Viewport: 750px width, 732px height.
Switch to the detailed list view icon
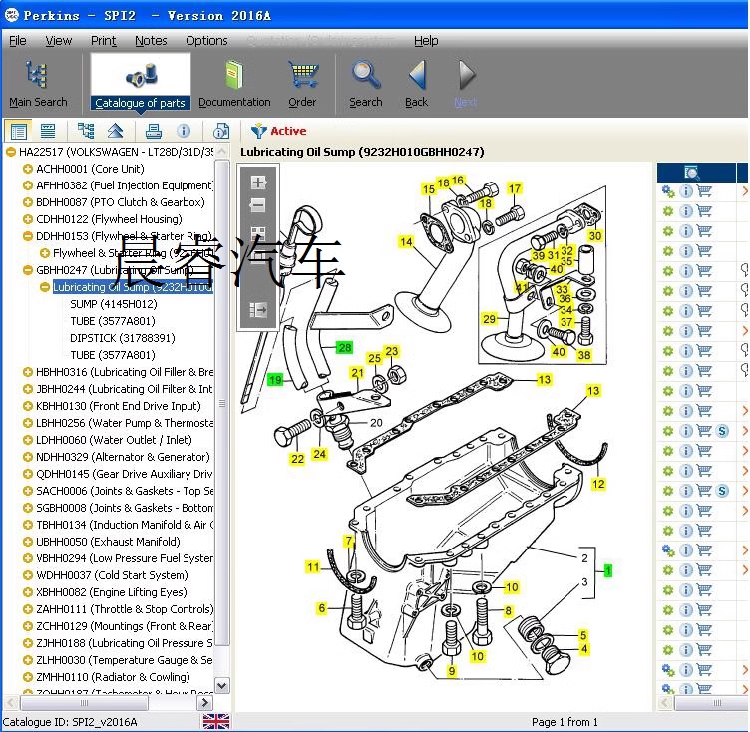(19, 131)
